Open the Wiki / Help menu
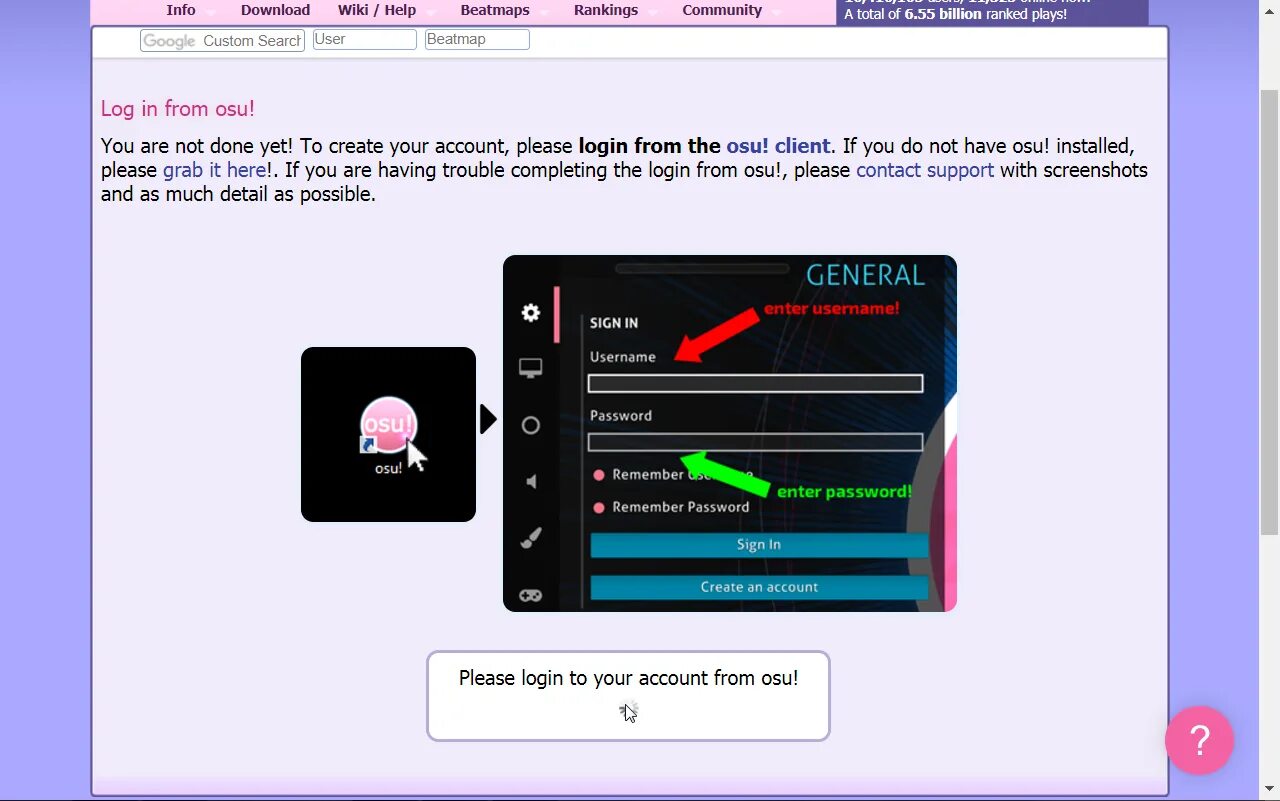Image resolution: width=1280 pixels, height=801 pixels. (x=377, y=10)
